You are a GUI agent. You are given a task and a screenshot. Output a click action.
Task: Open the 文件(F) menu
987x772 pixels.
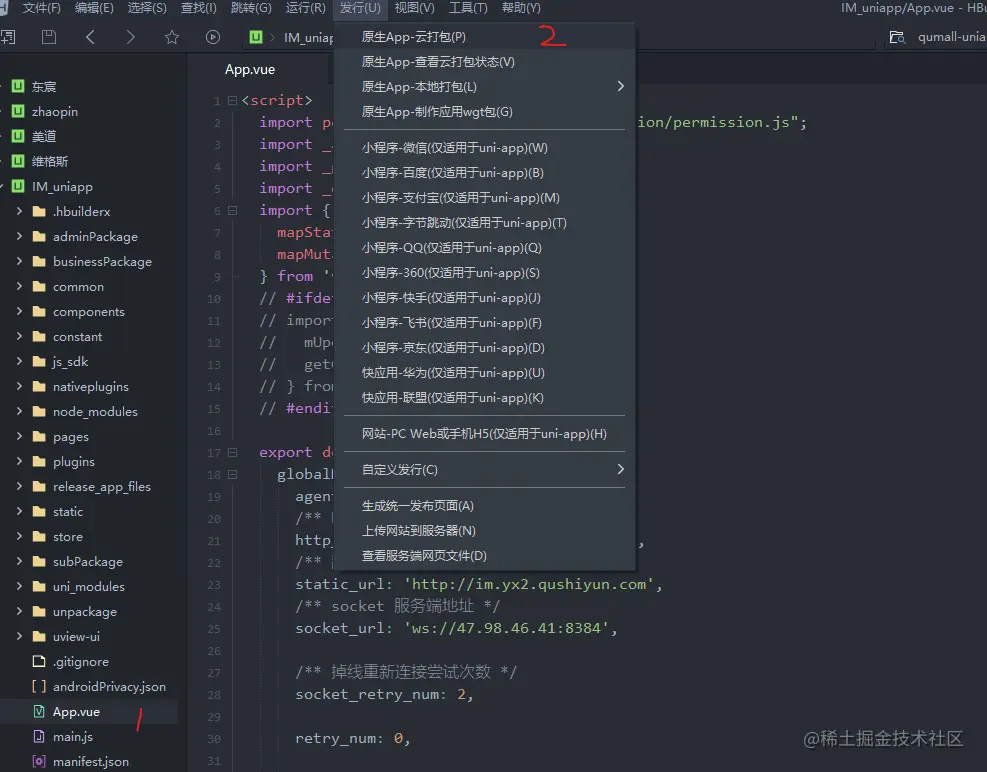[42, 8]
